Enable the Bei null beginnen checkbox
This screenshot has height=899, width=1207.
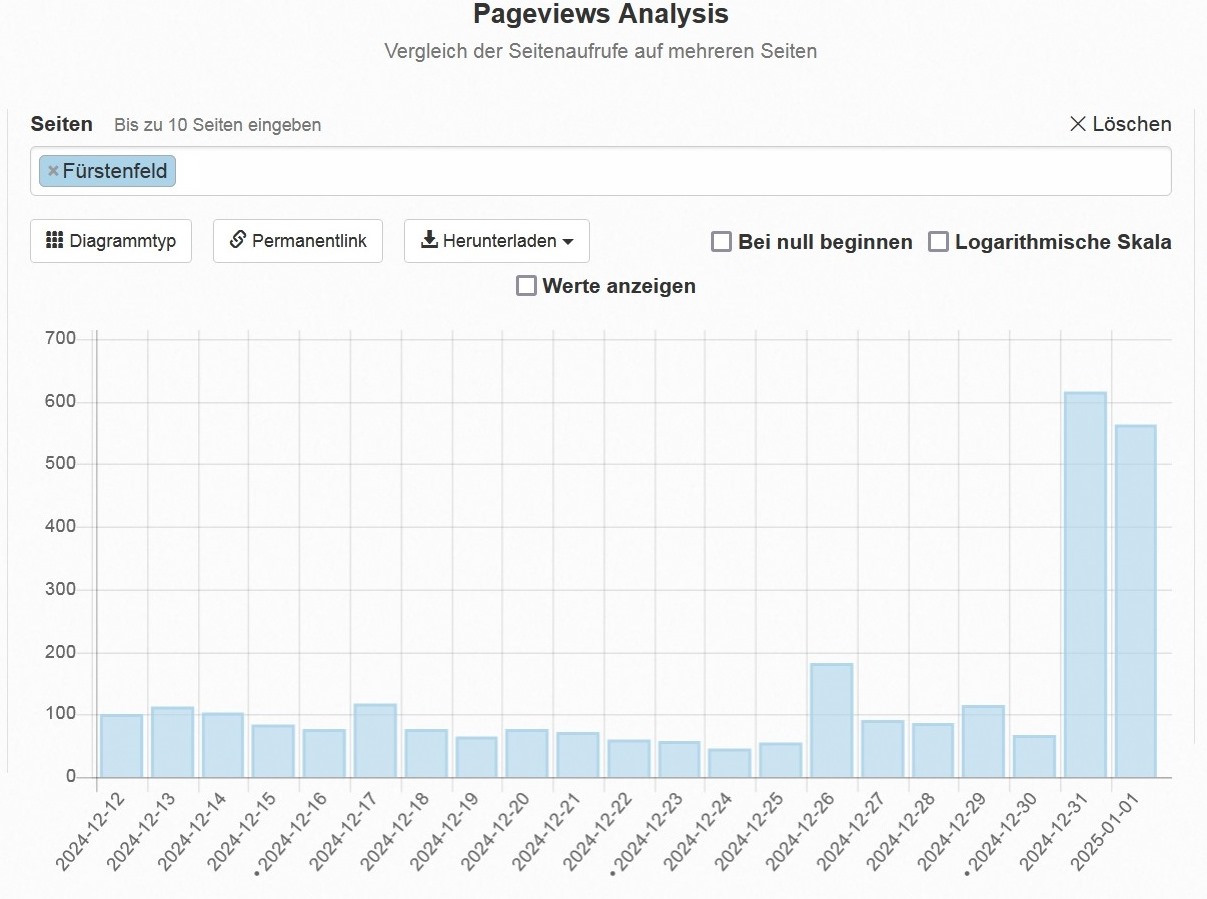[721, 242]
